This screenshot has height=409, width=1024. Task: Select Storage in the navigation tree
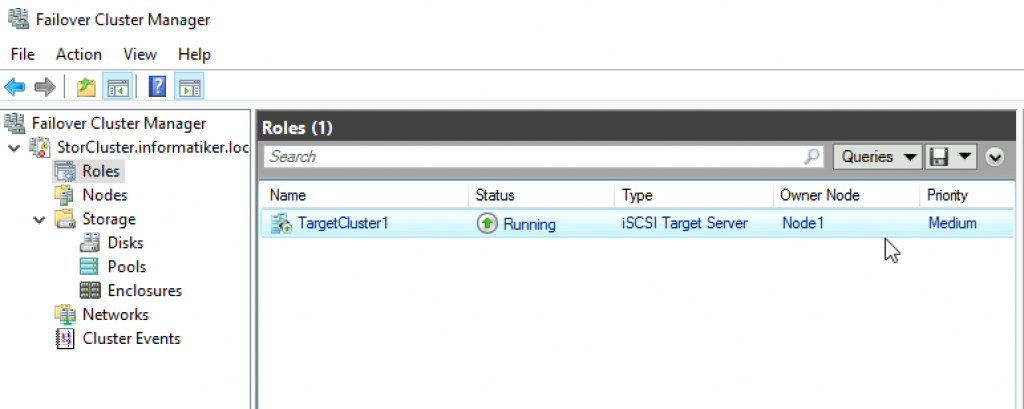point(108,218)
